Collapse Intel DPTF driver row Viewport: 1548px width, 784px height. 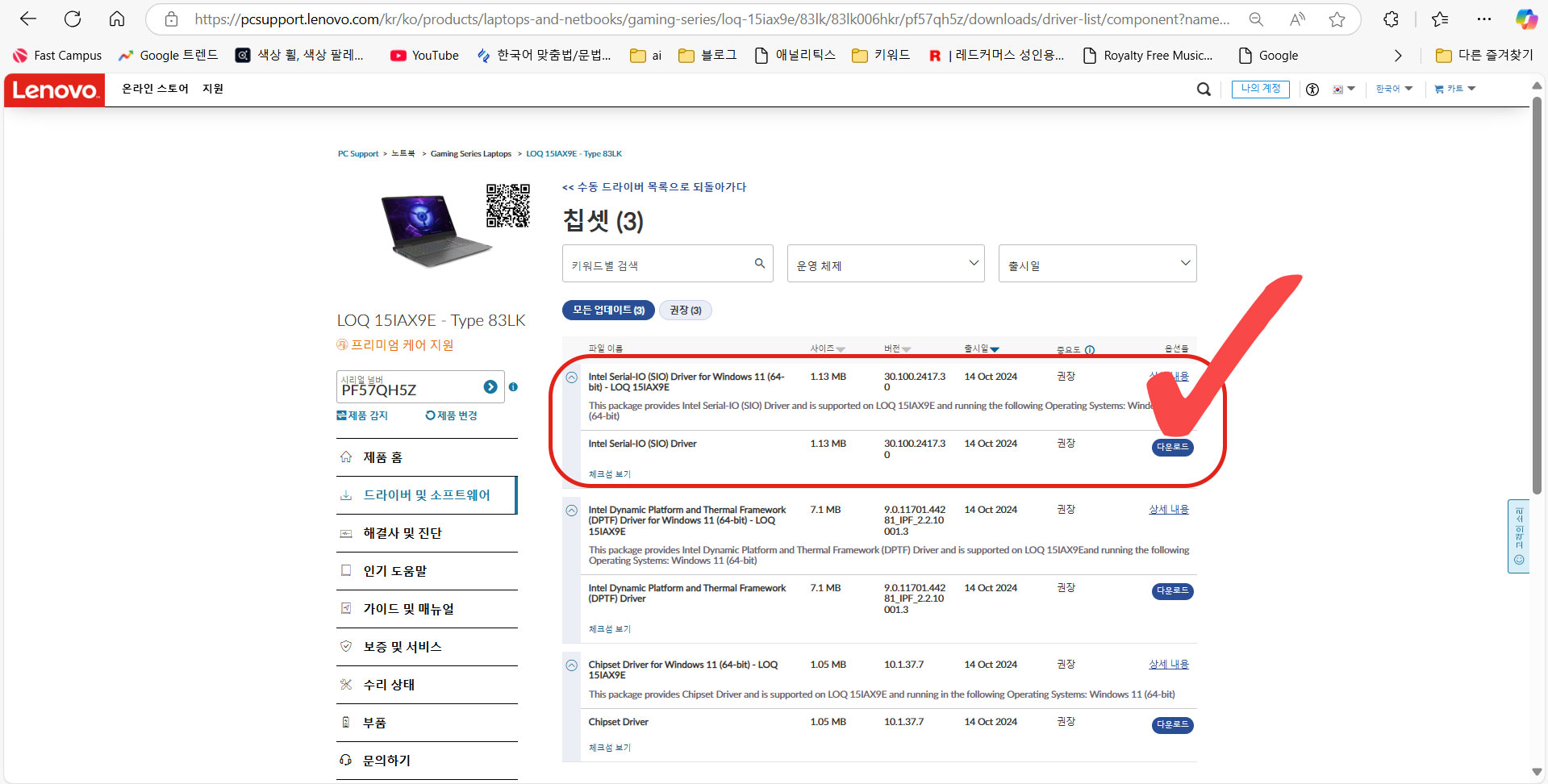point(572,511)
